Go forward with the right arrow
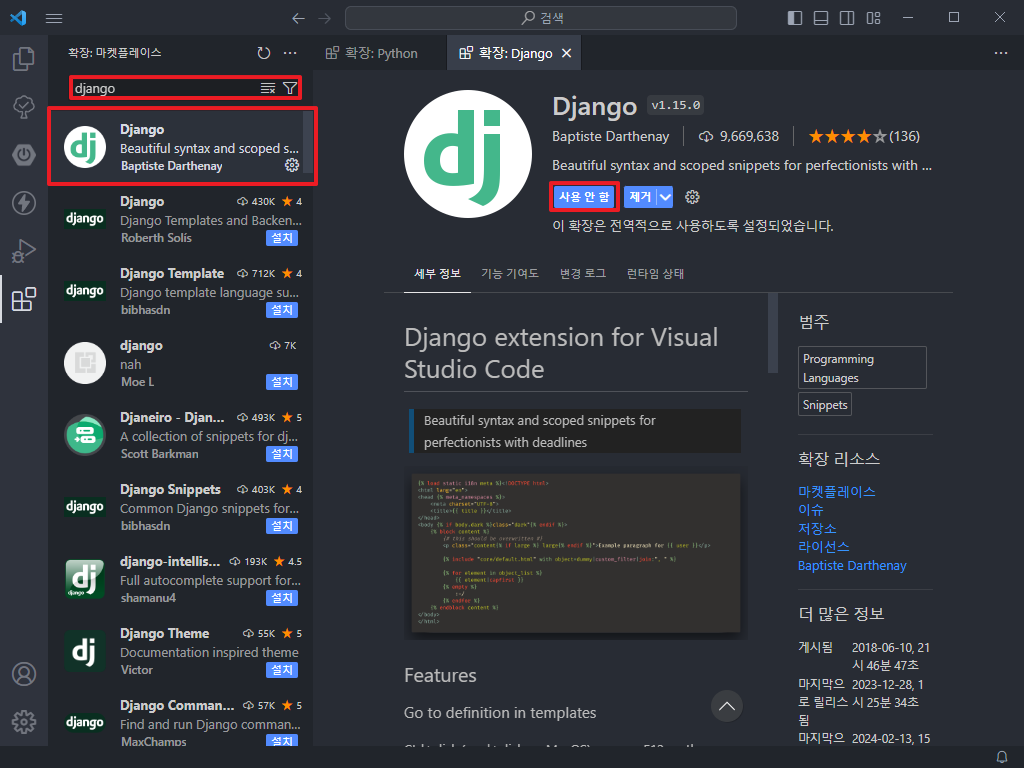This screenshot has width=1024, height=768. tap(325, 18)
